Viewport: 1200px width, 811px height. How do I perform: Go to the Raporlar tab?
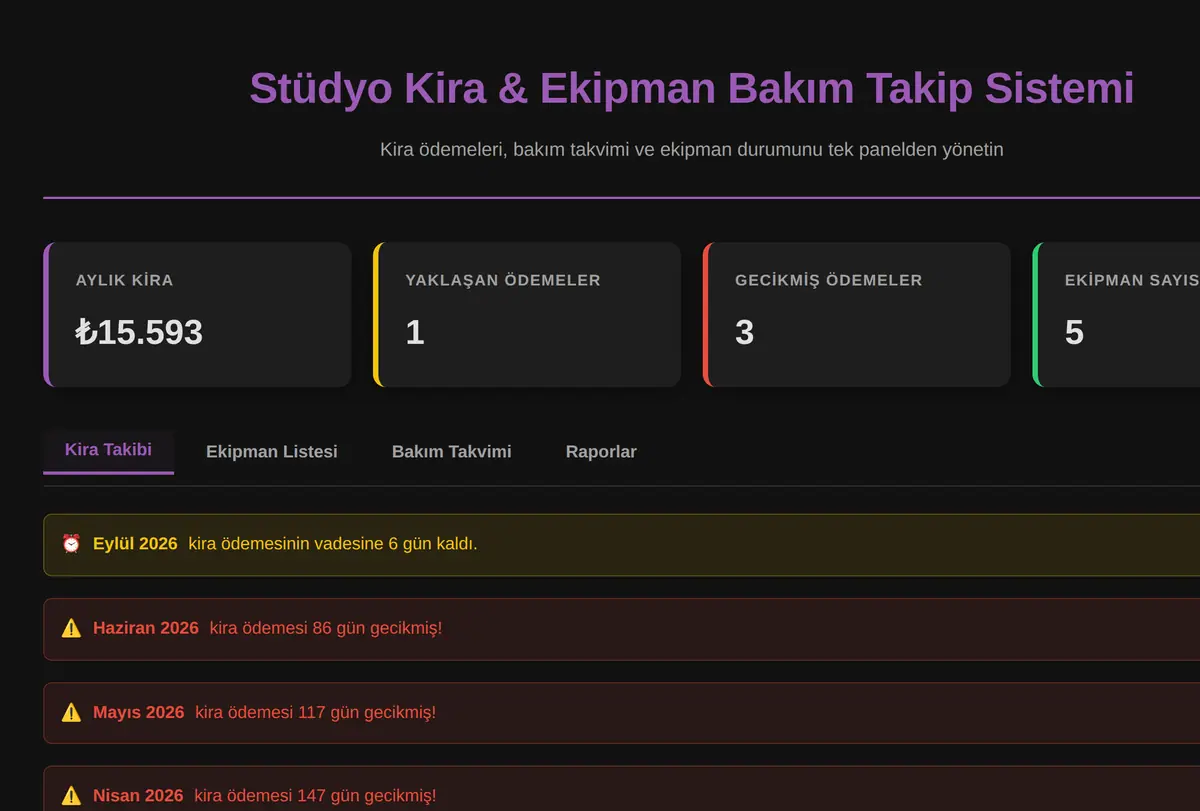[601, 452]
